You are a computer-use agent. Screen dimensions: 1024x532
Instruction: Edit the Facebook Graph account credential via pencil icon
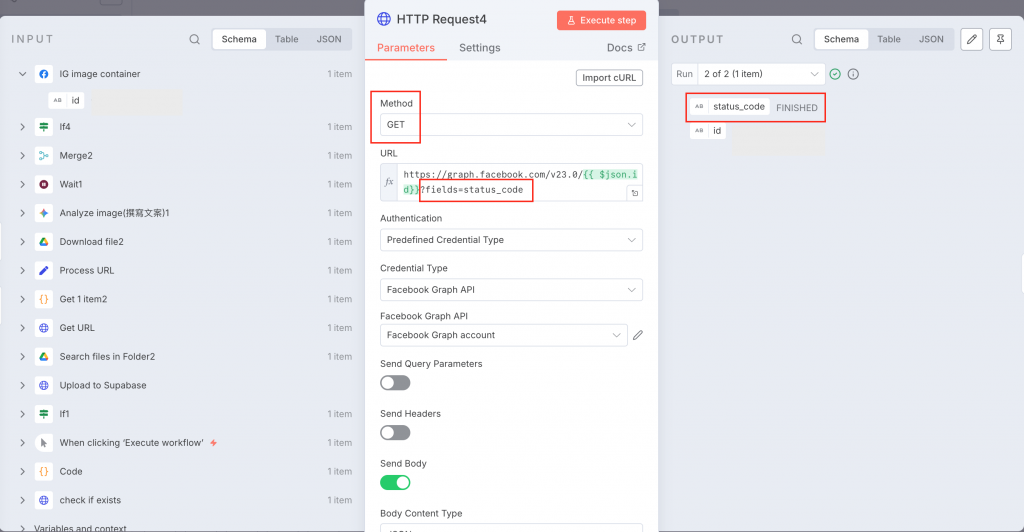(638, 335)
